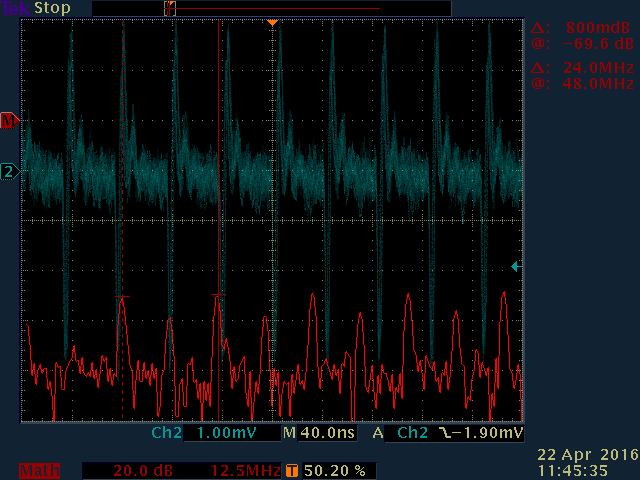Click the 12.5MHz frequency per division readout
Screen dimensions: 640x480
(246, 471)
